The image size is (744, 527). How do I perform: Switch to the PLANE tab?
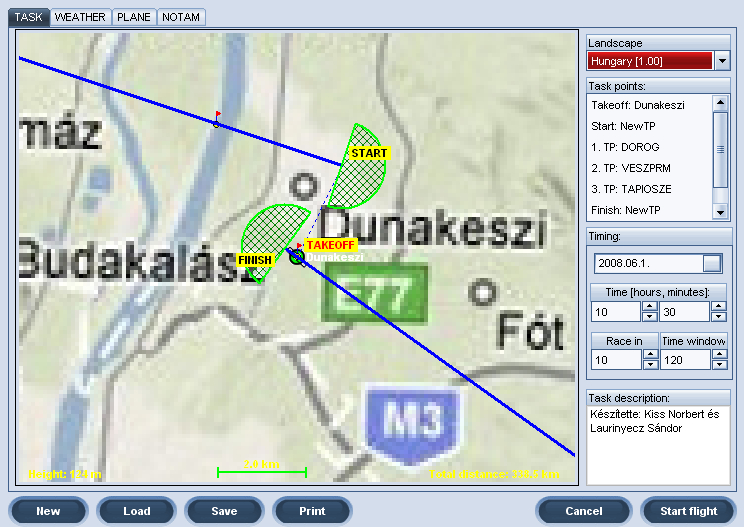point(133,17)
